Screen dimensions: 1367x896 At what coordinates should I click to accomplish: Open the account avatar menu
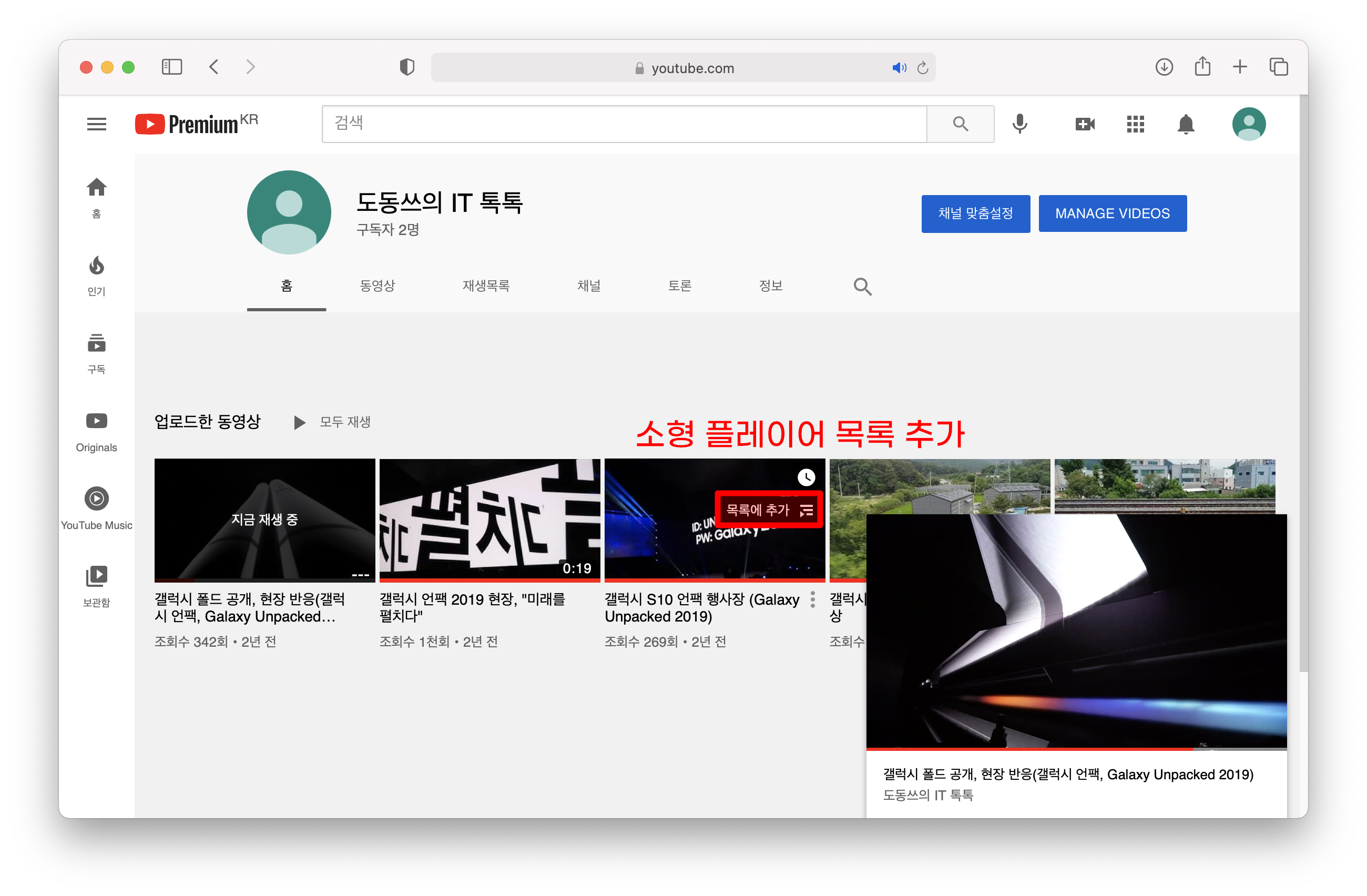click(x=1248, y=124)
